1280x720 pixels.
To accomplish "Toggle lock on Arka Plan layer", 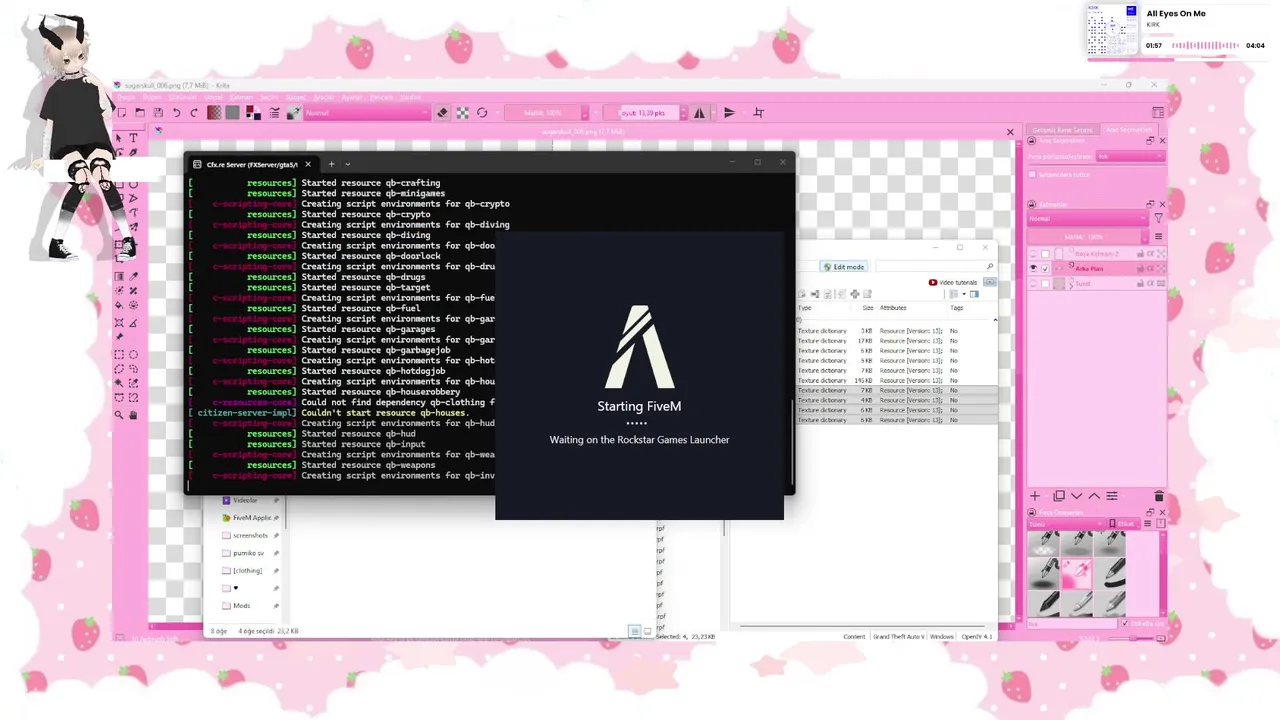I will (1140, 269).
